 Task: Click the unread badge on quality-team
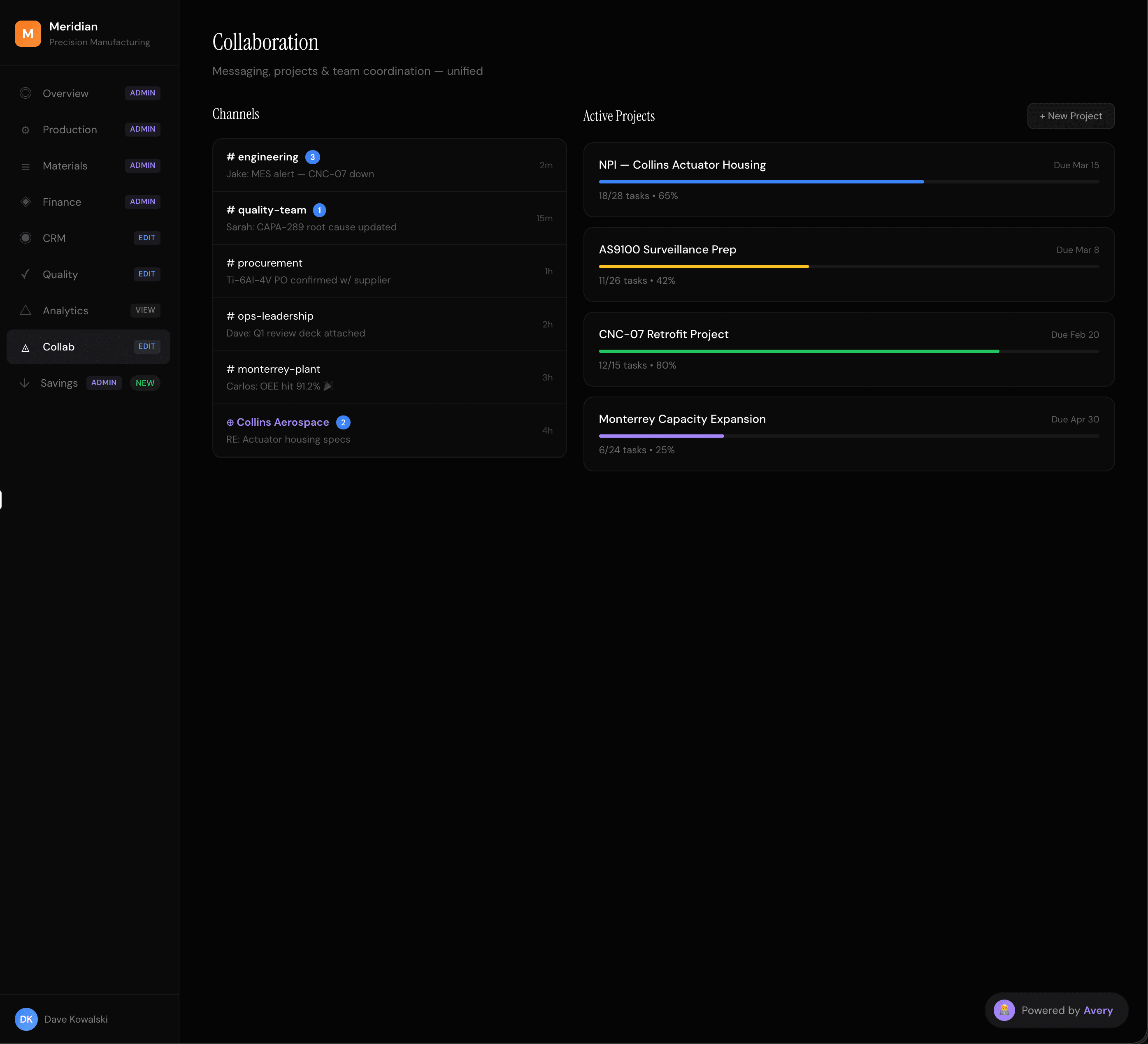tap(319, 210)
